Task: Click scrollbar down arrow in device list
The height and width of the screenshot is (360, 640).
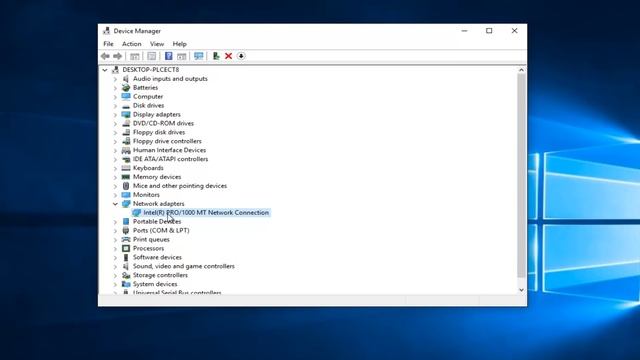Action: (x=521, y=290)
